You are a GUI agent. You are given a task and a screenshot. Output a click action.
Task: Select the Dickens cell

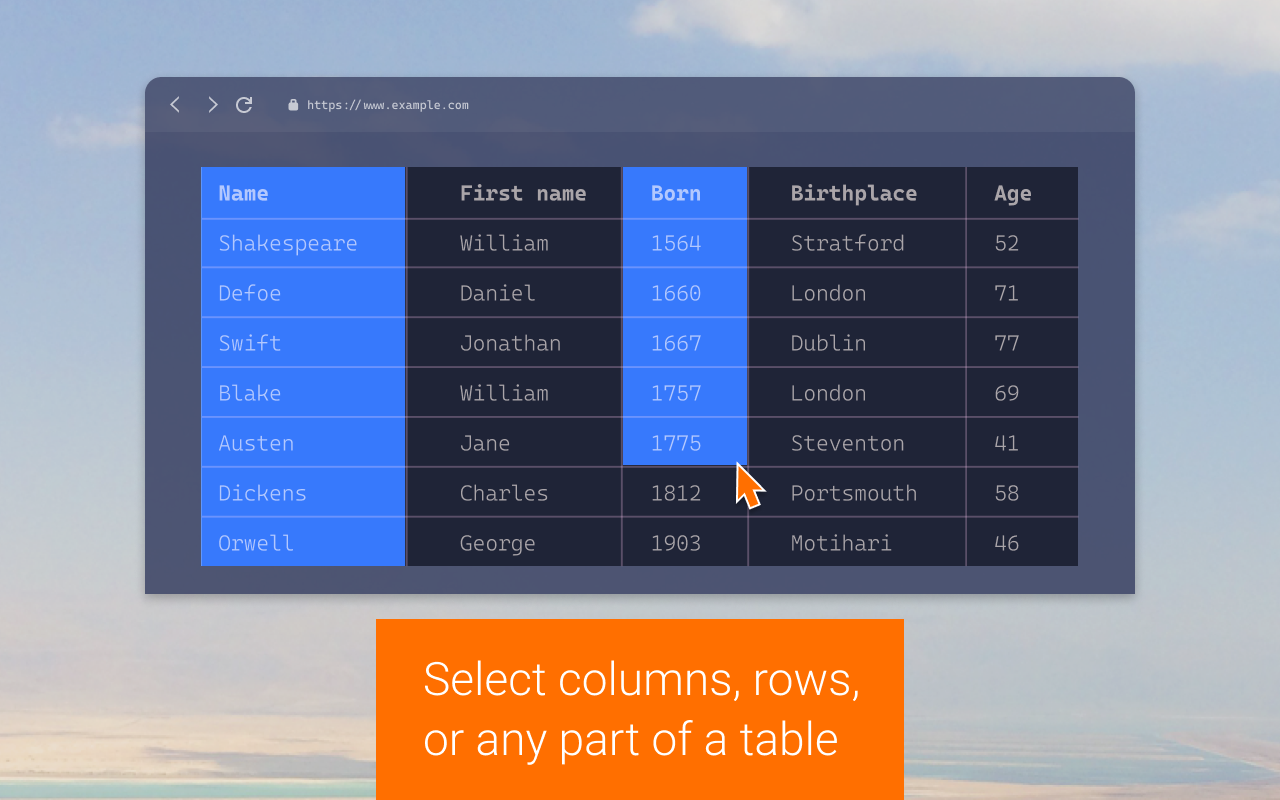(303, 493)
